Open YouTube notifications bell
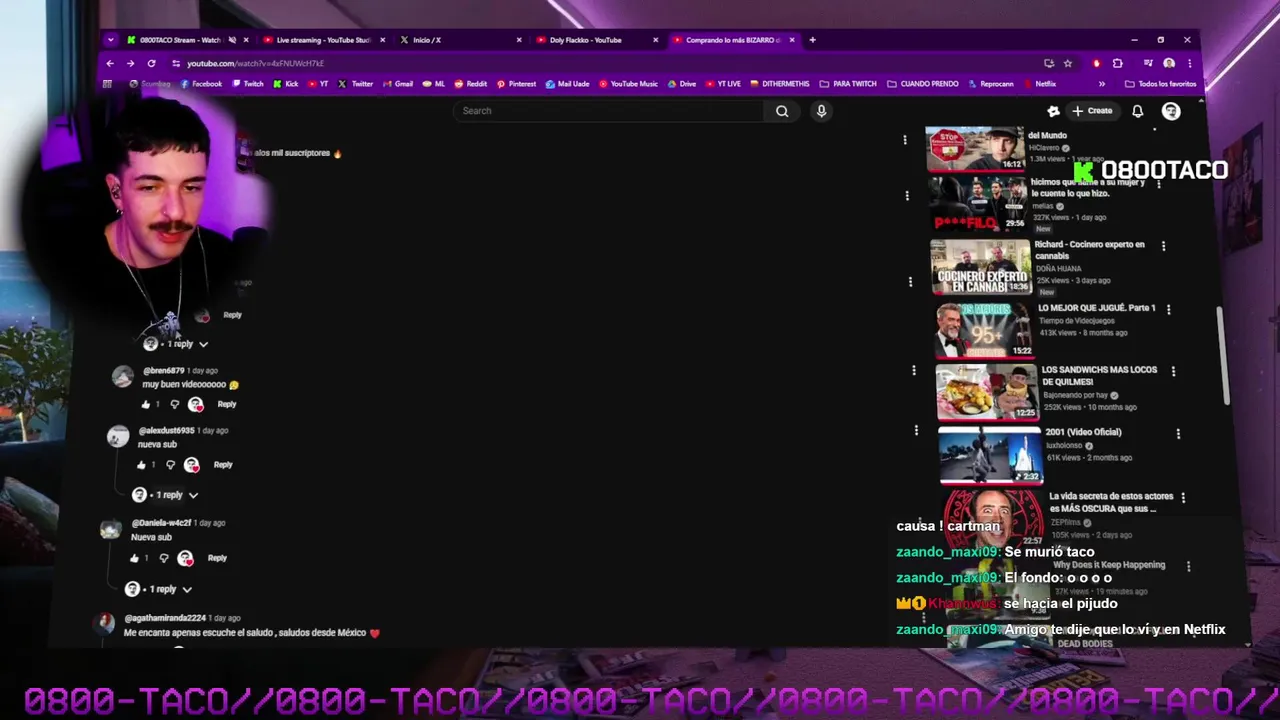Viewport: 1280px width, 720px height. coord(1137,111)
